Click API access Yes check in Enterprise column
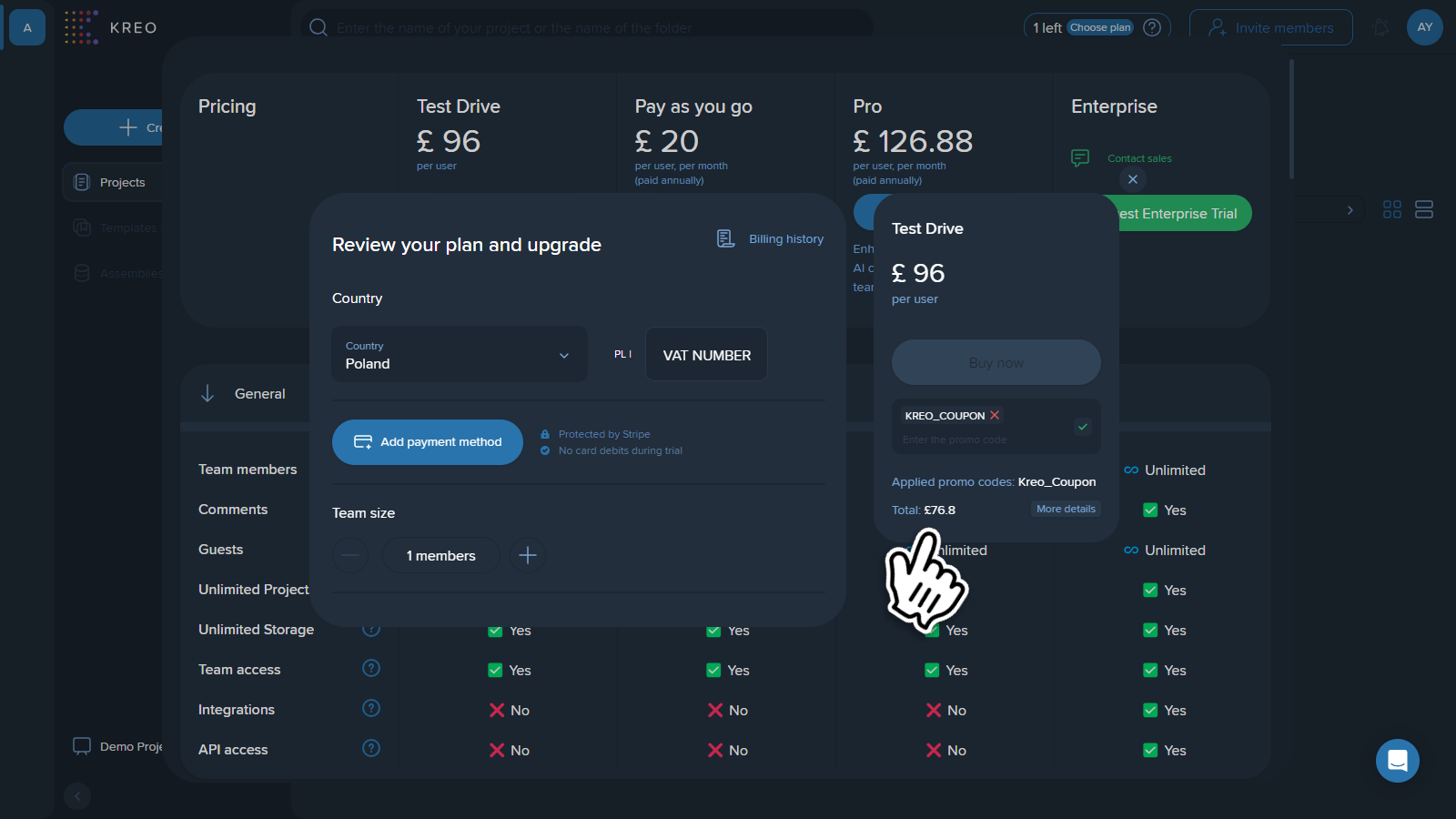This screenshot has width=1456, height=819. click(x=1150, y=750)
